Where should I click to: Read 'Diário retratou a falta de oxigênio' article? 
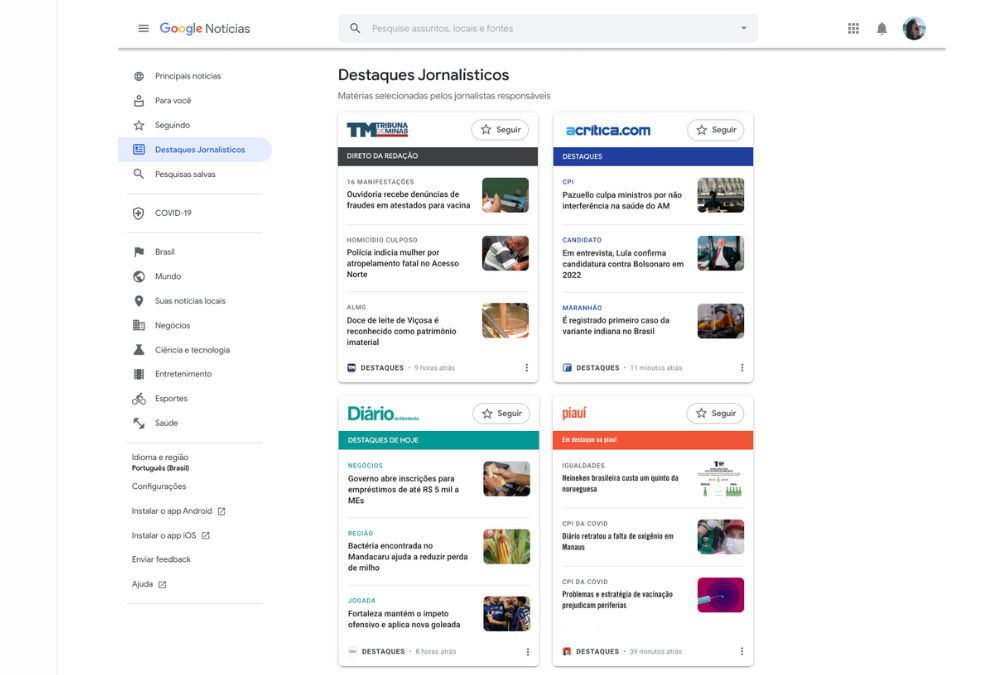617,542
